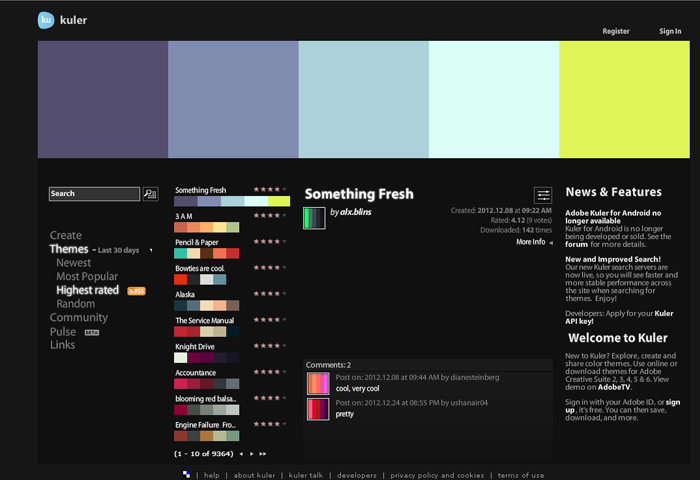This screenshot has height=480, width=700.
Task: Open the AdobeTV link
Action: coord(614,387)
